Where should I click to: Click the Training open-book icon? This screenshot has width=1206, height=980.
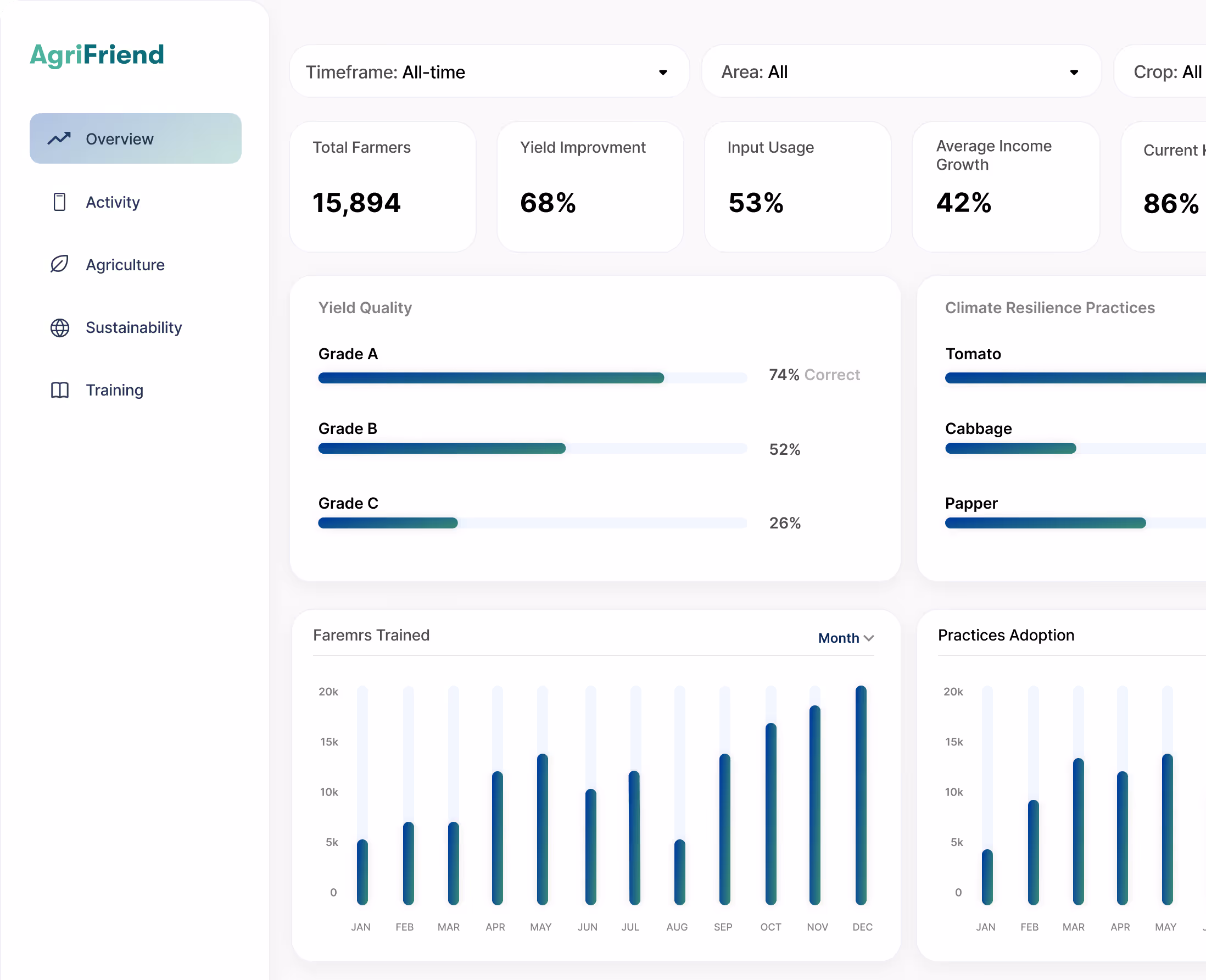(x=60, y=390)
